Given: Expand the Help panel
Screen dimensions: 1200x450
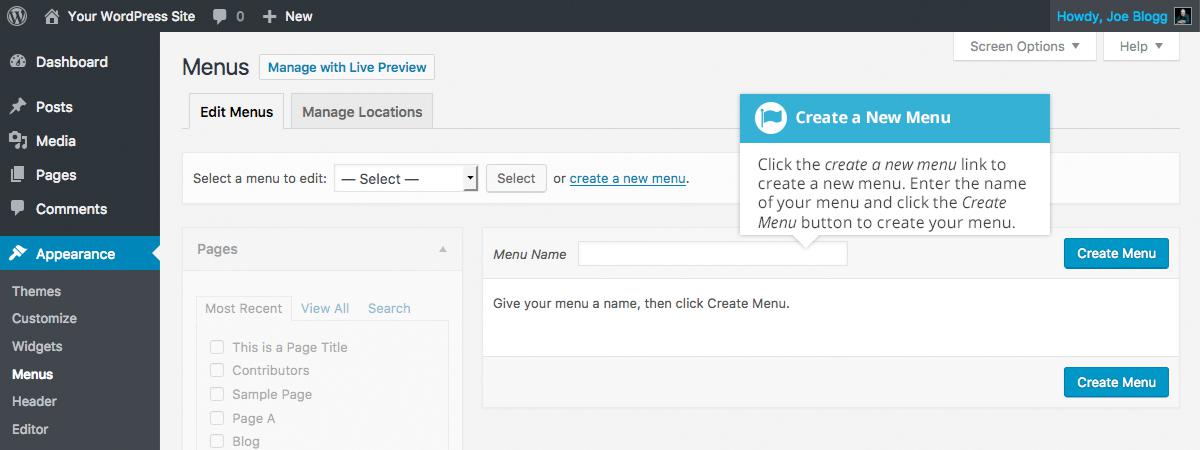Looking at the screenshot, I should (1141, 46).
